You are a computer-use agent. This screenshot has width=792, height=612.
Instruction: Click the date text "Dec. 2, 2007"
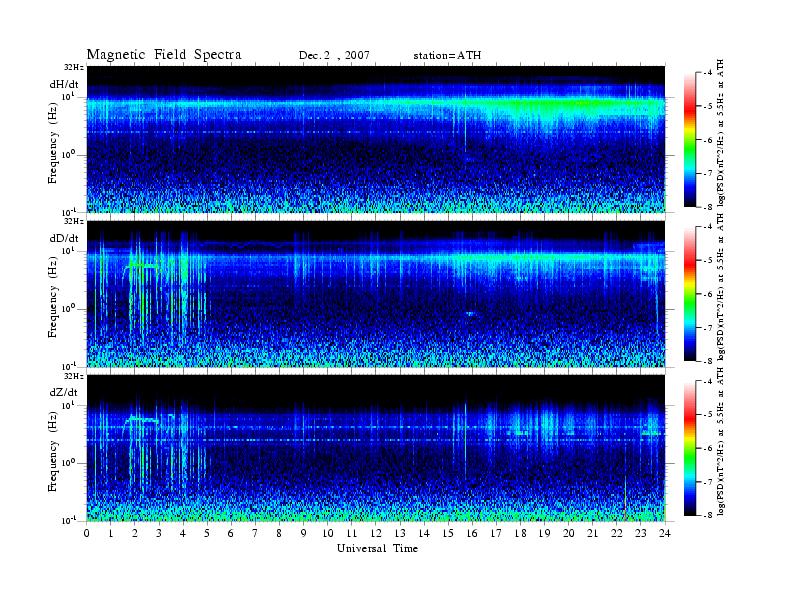(x=334, y=56)
